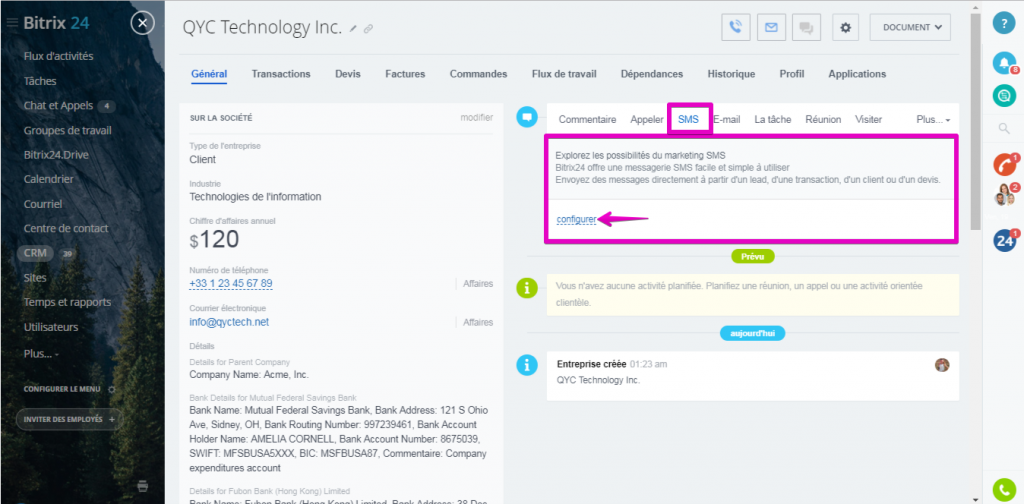Open help with the question mark icon
The image size is (1024, 504).
pyautogui.click(x=1004, y=24)
